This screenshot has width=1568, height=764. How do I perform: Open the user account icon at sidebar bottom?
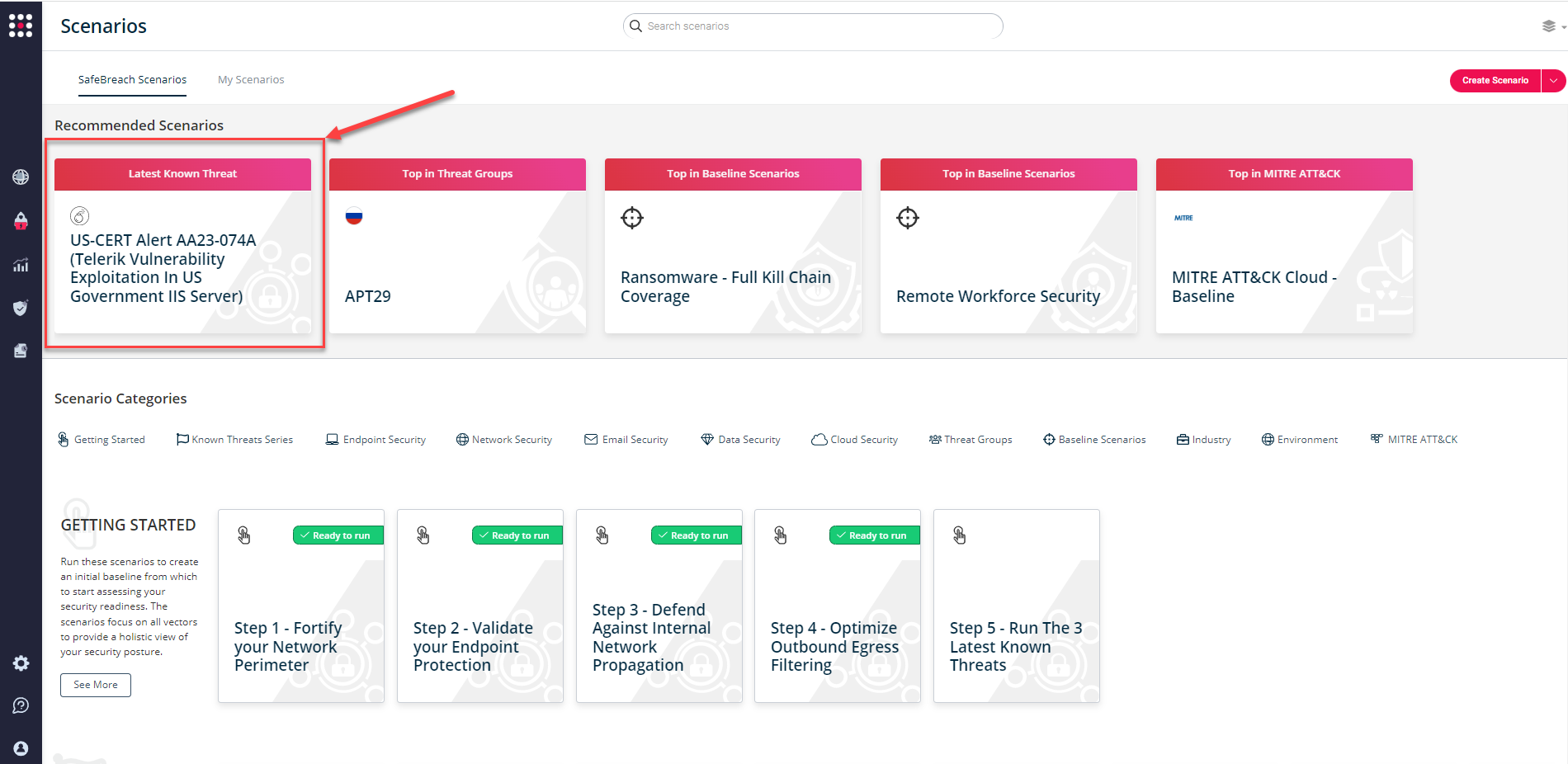[21, 748]
